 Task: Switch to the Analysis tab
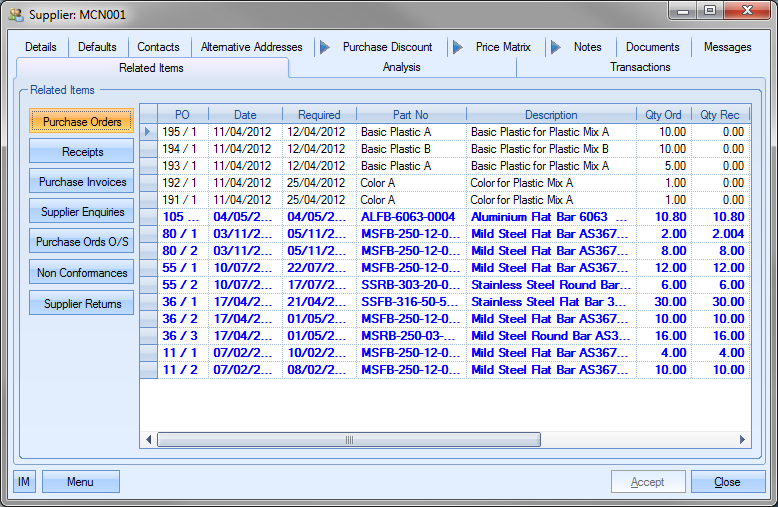click(401, 68)
